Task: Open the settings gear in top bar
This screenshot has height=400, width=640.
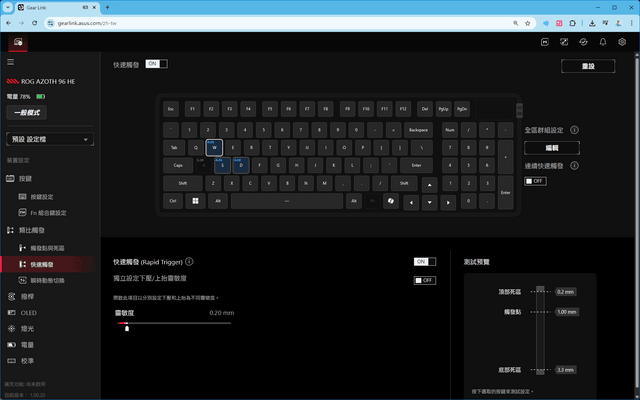Action: coord(622,42)
